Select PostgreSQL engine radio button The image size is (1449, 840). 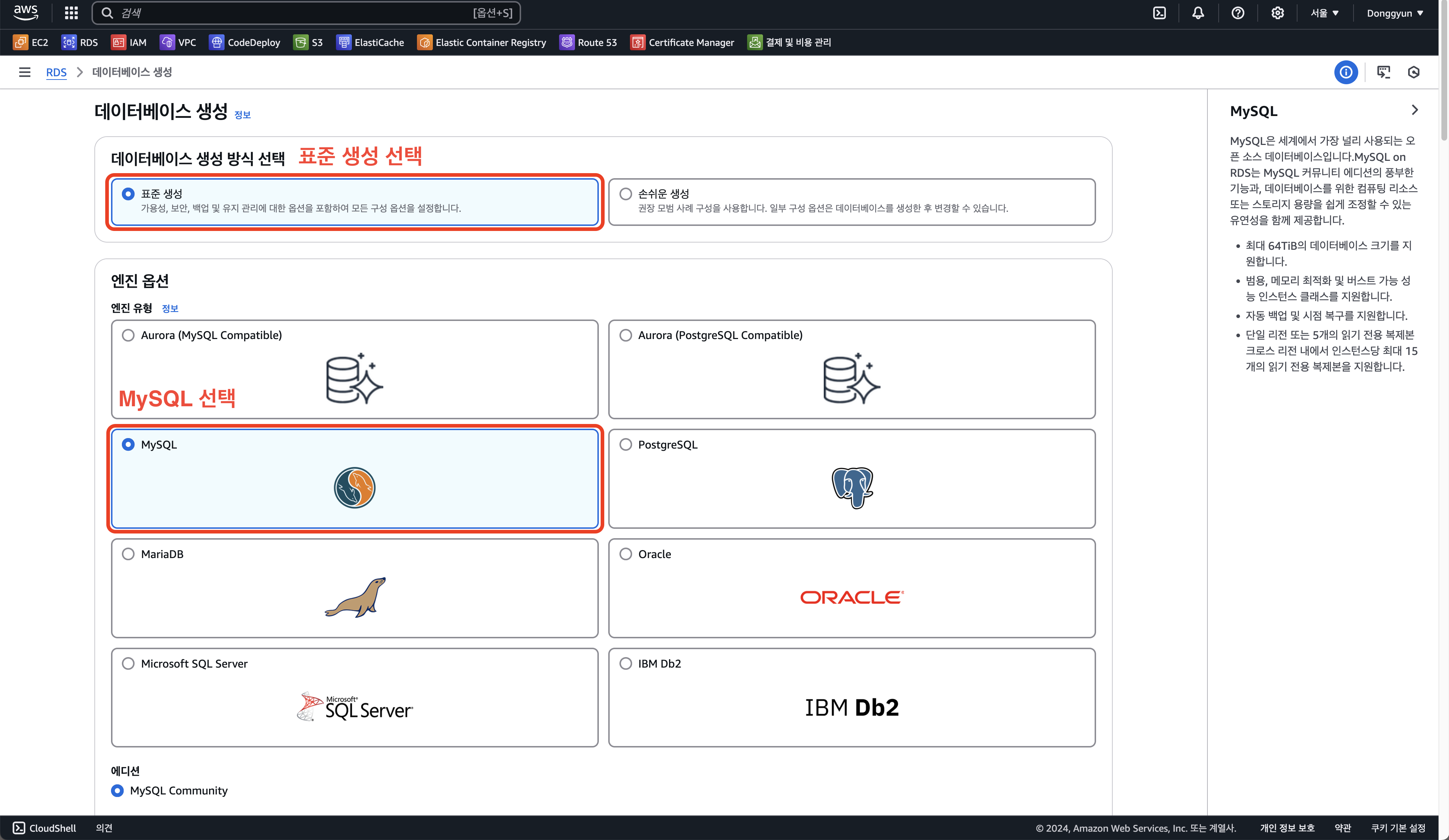(626, 445)
